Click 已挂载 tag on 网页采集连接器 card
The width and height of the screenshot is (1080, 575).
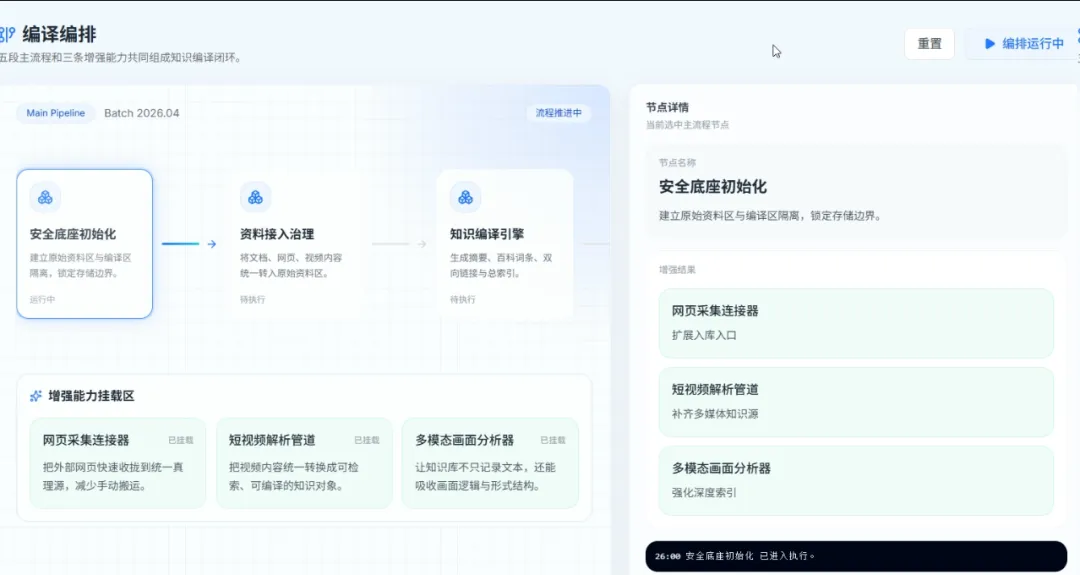[x=181, y=440]
